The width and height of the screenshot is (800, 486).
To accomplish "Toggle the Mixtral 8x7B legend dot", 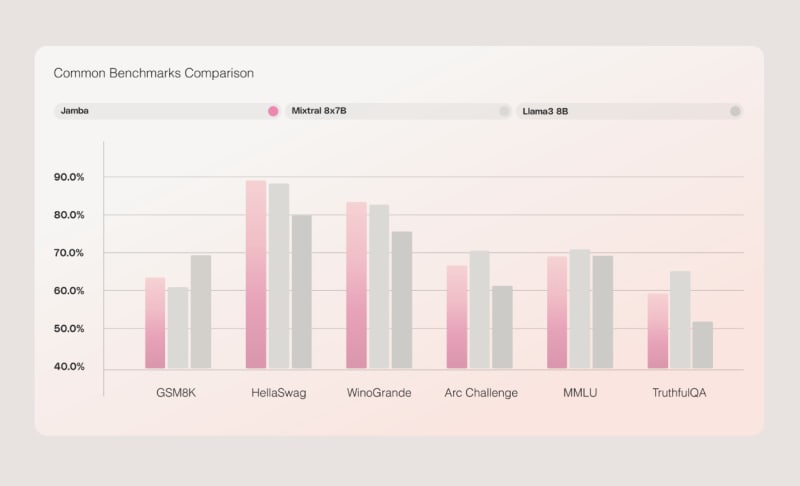I will pos(504,111).
